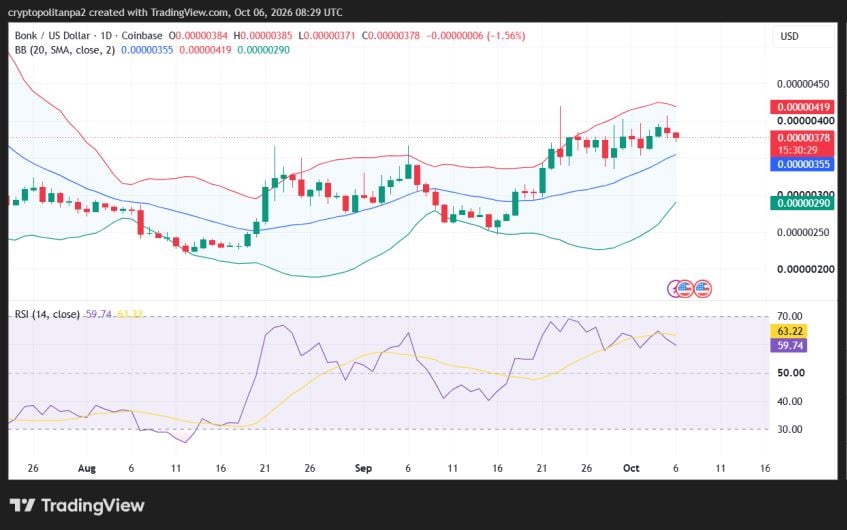
Task: Open the USD currency selector
Action: (x=802, y=36)
